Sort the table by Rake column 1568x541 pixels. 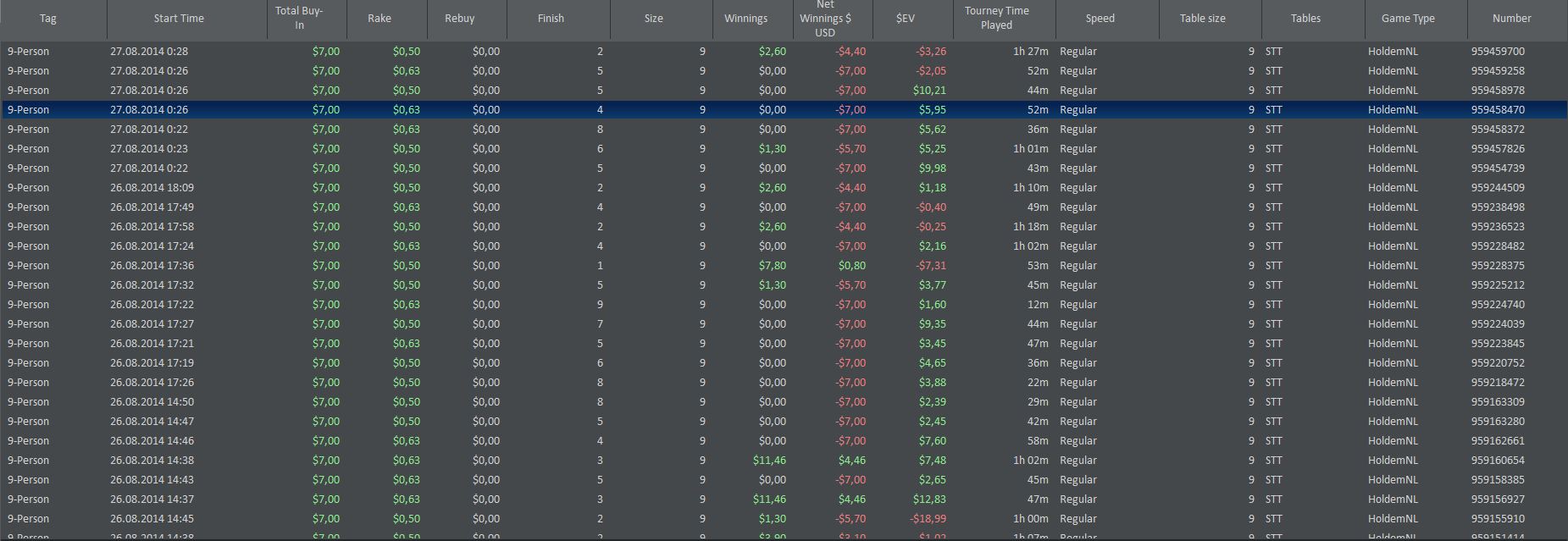tap(380, 19)
